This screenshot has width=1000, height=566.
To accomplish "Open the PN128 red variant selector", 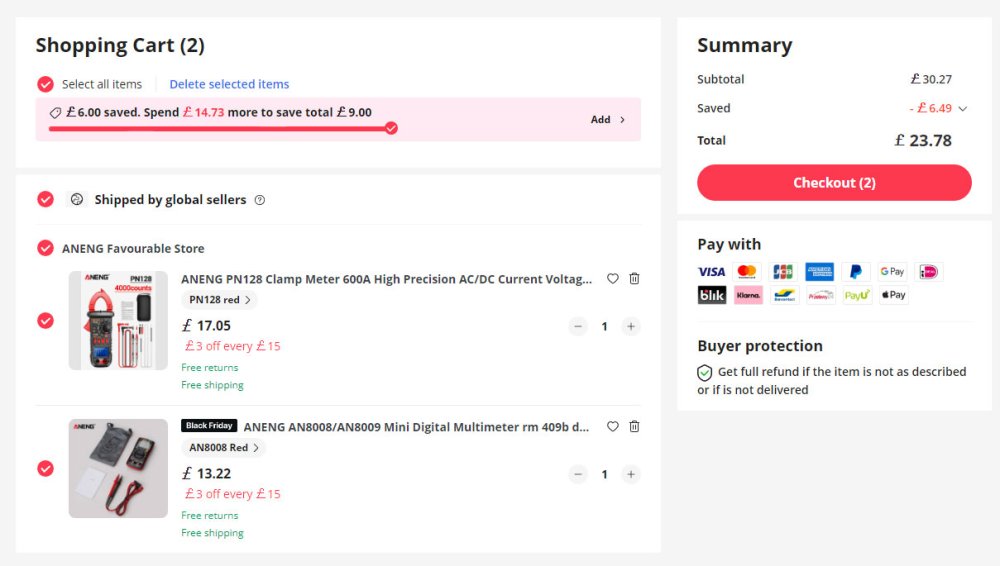I will tap(219, 300).
